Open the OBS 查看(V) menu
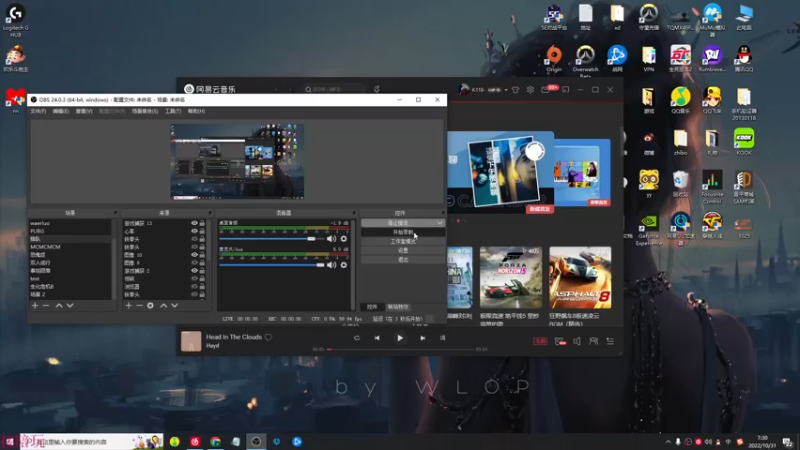The width and height of the screenshot is (800, 450). click(84, 111)
